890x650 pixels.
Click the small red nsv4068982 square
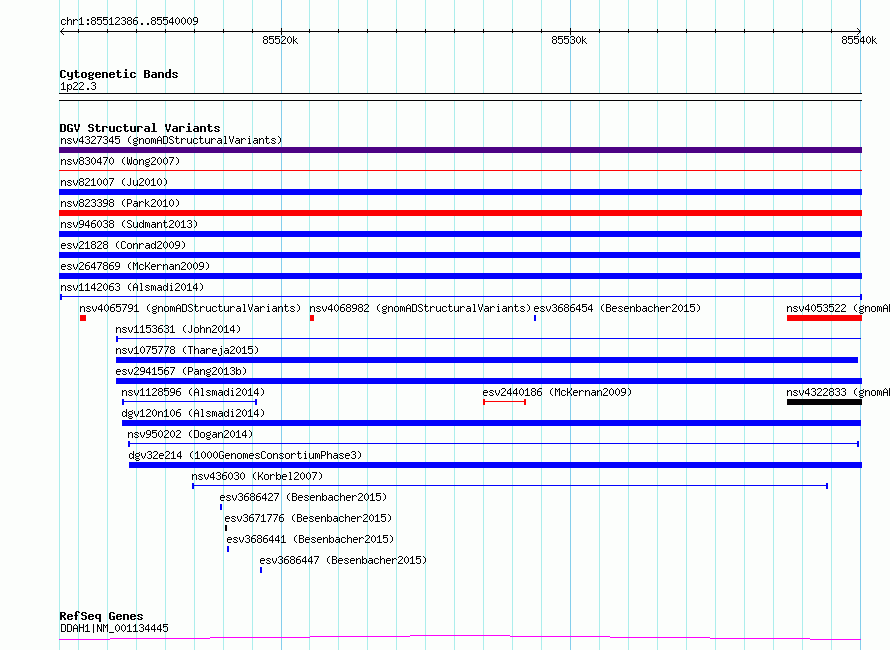[312, 318]
